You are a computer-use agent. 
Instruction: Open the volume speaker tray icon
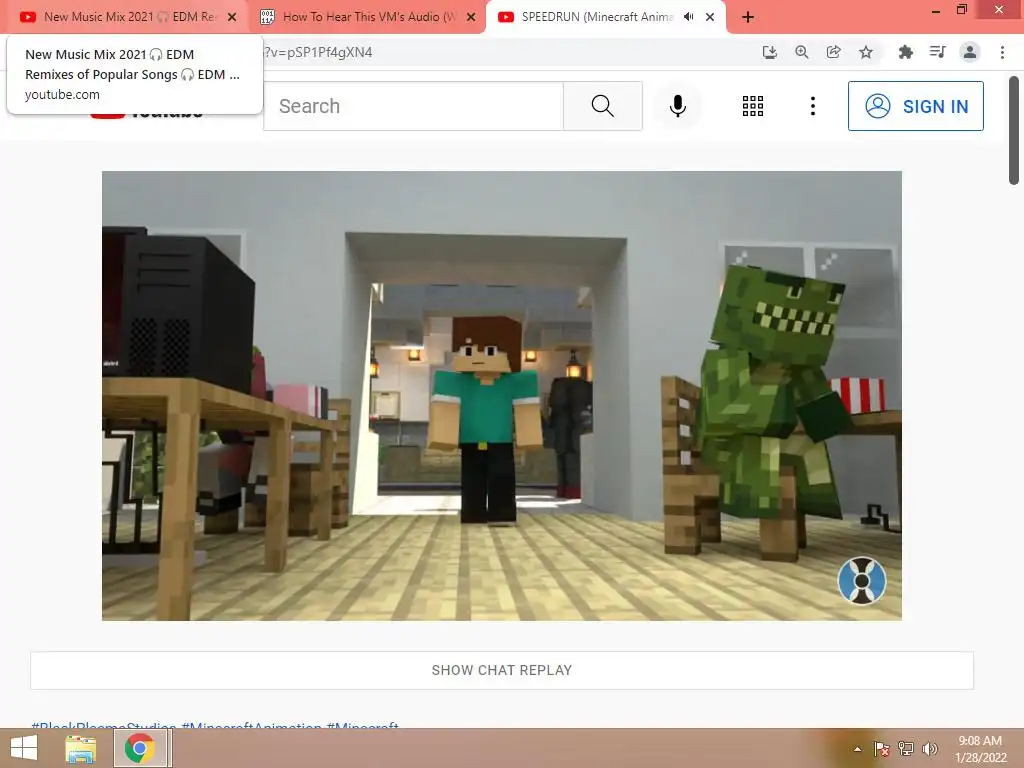pos(930,749)
